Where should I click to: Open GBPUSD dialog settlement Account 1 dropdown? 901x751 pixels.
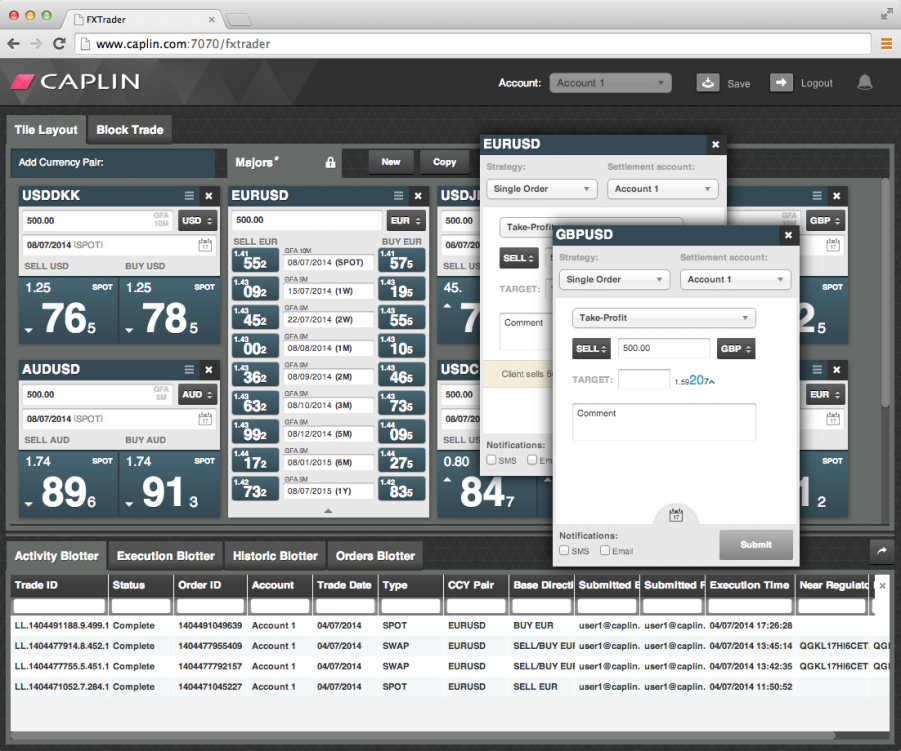[736, 280]
